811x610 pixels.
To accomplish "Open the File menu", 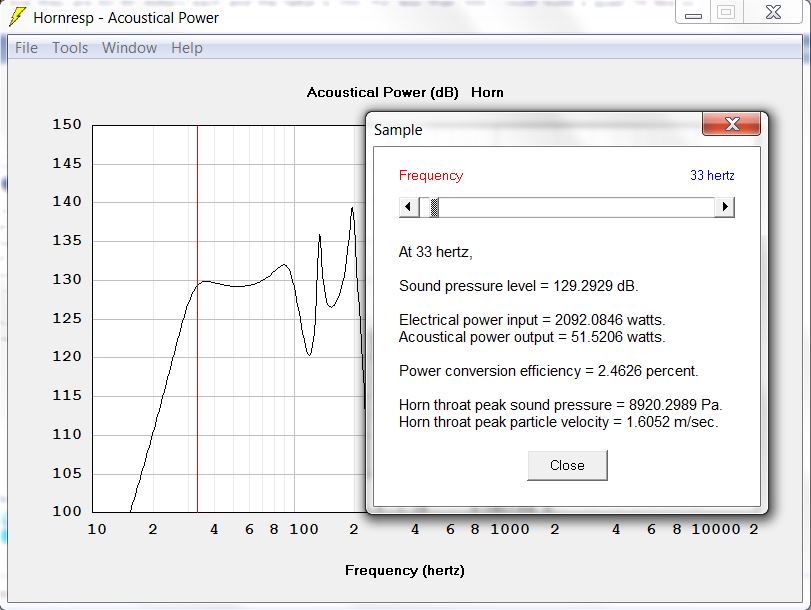I will tap(26, 48).
